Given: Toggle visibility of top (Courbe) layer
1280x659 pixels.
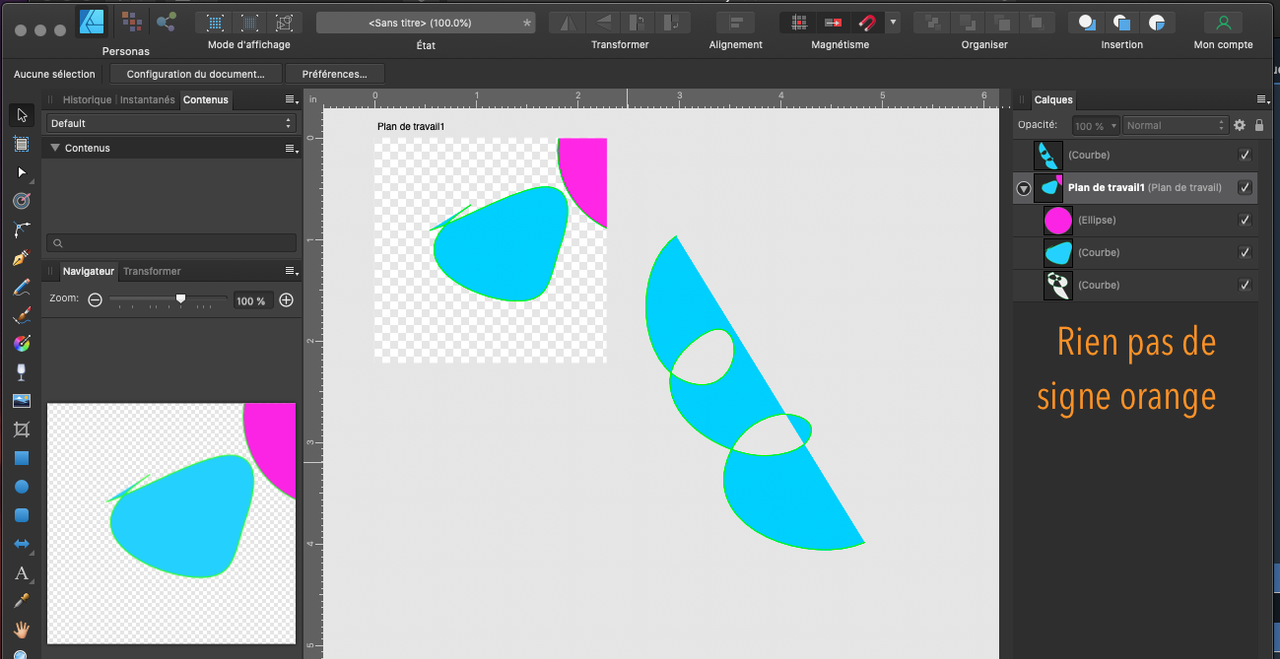Looking at the screenshot, I should pos(1245,155).
